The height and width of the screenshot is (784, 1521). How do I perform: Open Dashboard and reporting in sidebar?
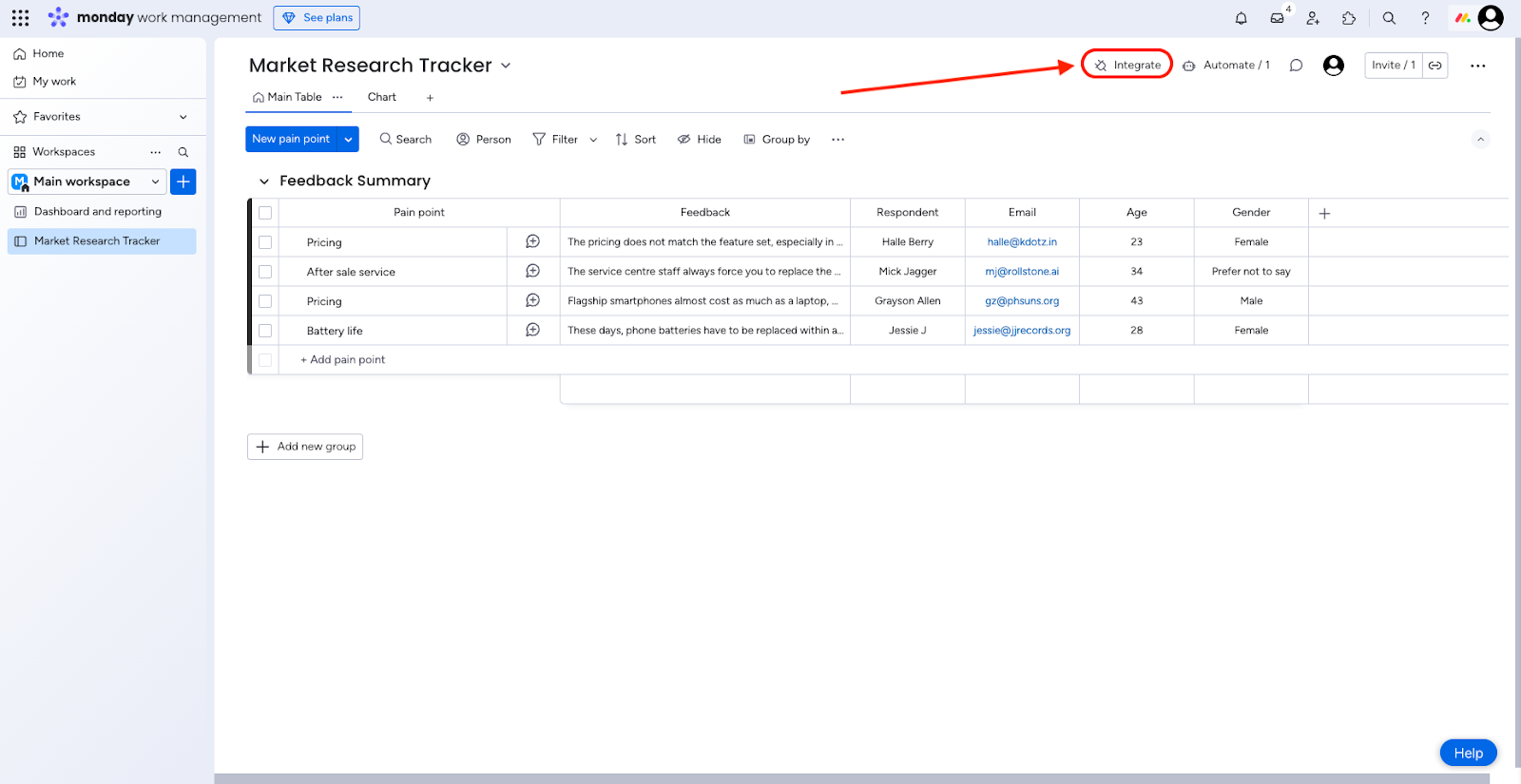coord(97,212)
